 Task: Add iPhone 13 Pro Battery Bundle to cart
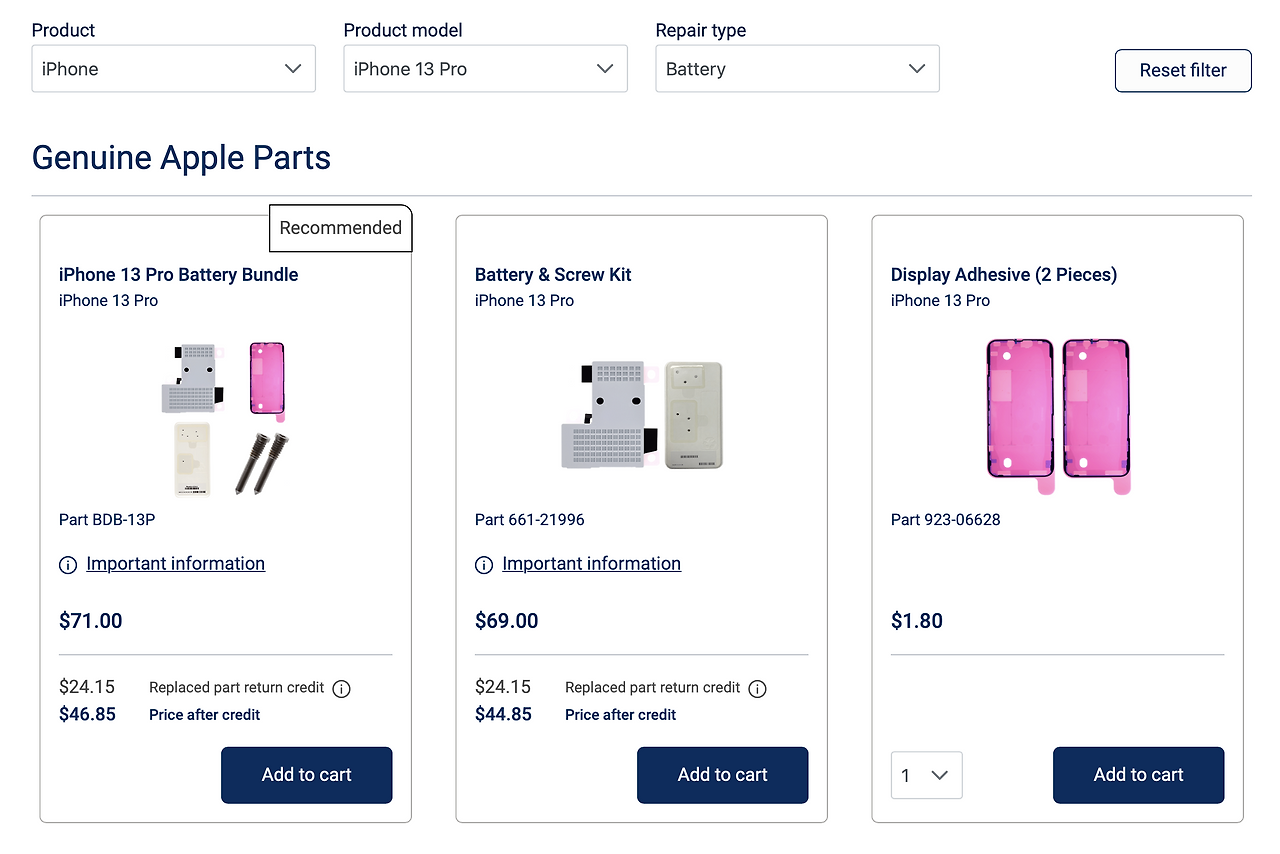[306, 775]
